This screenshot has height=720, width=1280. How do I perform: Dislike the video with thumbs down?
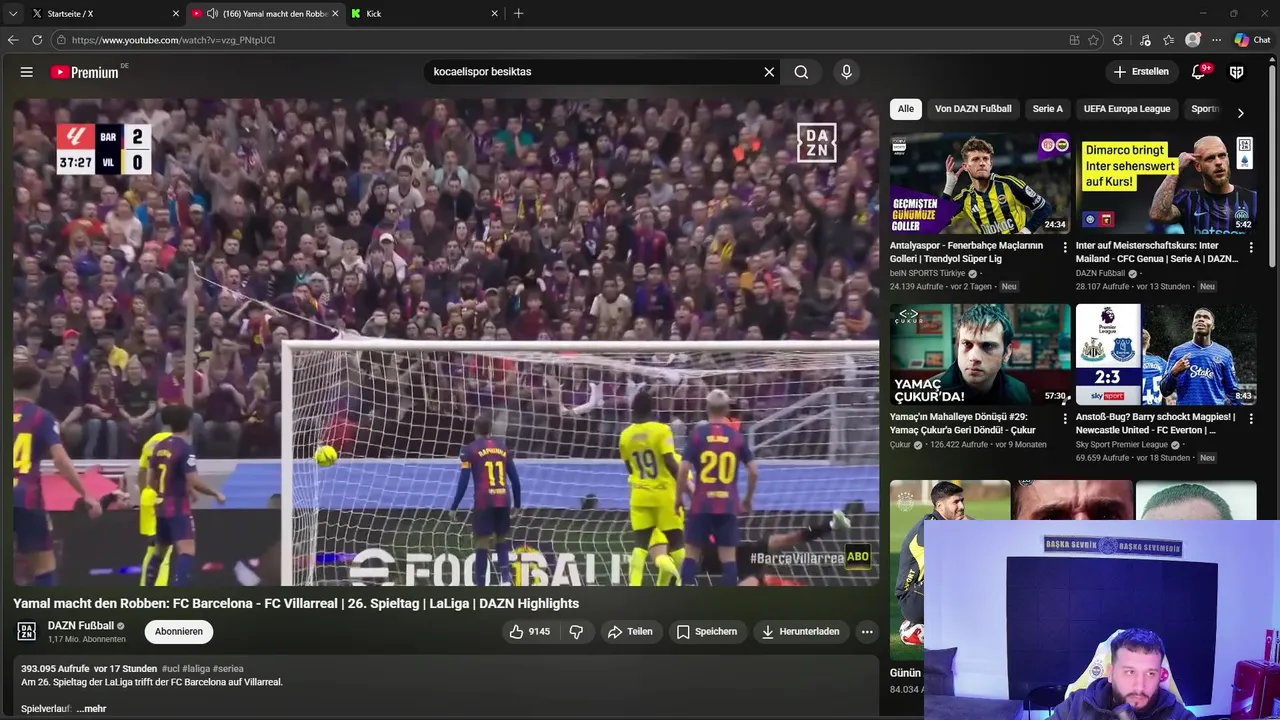[x=576, y=632]
